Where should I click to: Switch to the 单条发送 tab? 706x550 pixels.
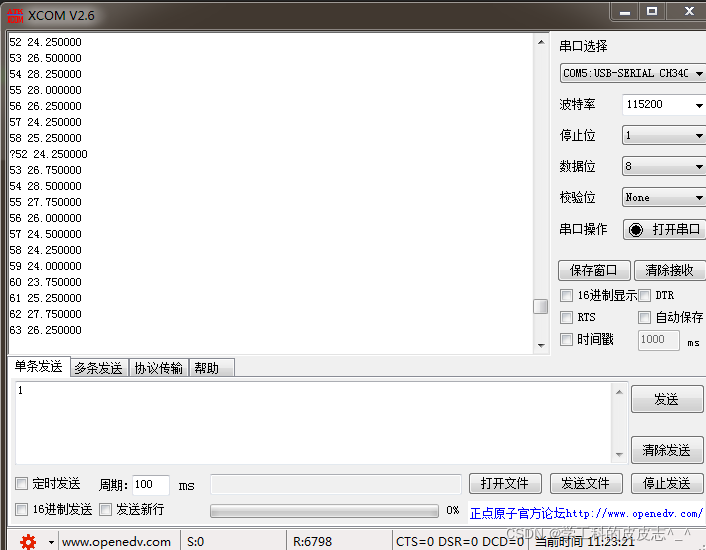click(x=39, y=366)
